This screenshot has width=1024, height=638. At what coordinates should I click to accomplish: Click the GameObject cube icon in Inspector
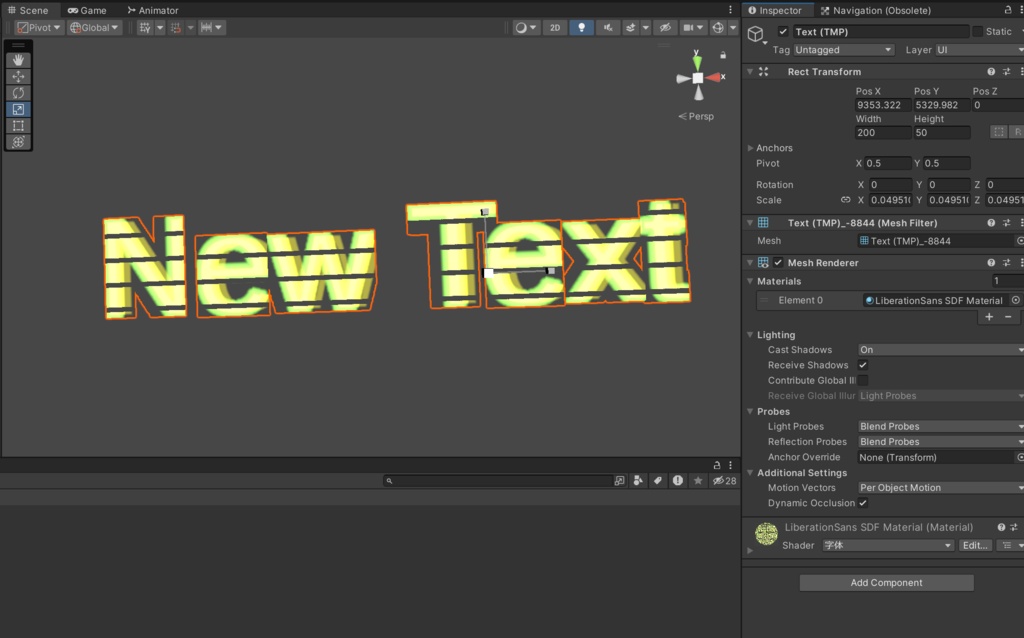coord(756,34)
